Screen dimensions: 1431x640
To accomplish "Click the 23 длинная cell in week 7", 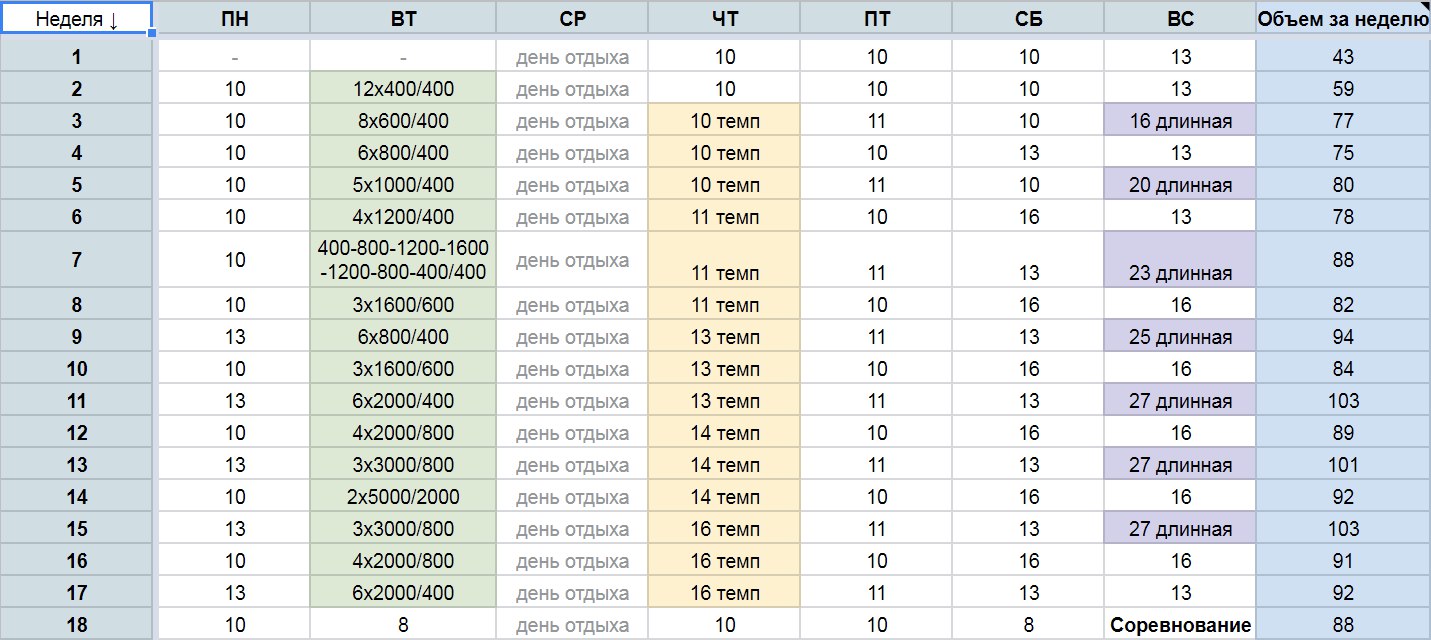I will tap(1180, 260).
